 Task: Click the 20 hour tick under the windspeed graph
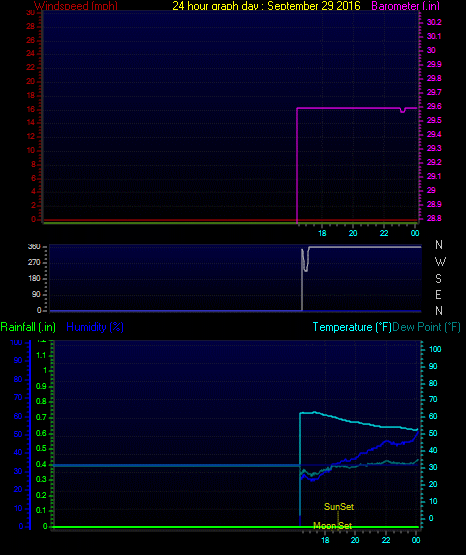353,233
